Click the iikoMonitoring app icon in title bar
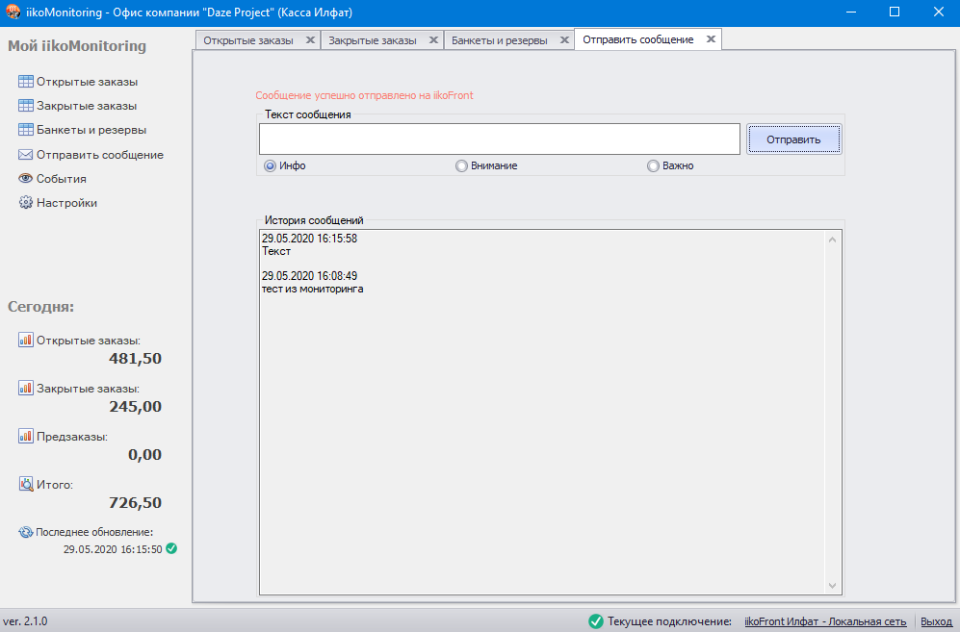The image size is (960, 632). (x=13, y=12)
